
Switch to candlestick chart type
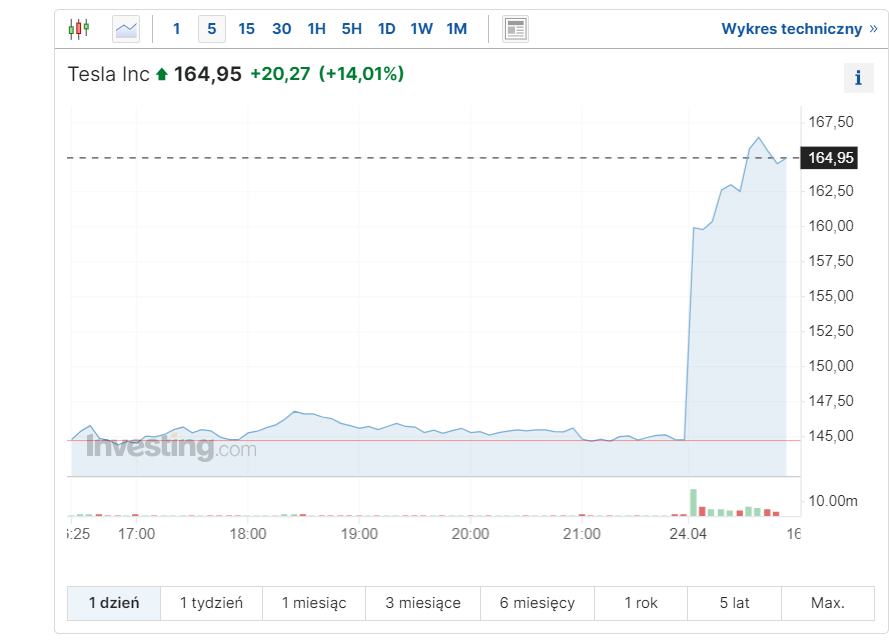tap(79, 28)
